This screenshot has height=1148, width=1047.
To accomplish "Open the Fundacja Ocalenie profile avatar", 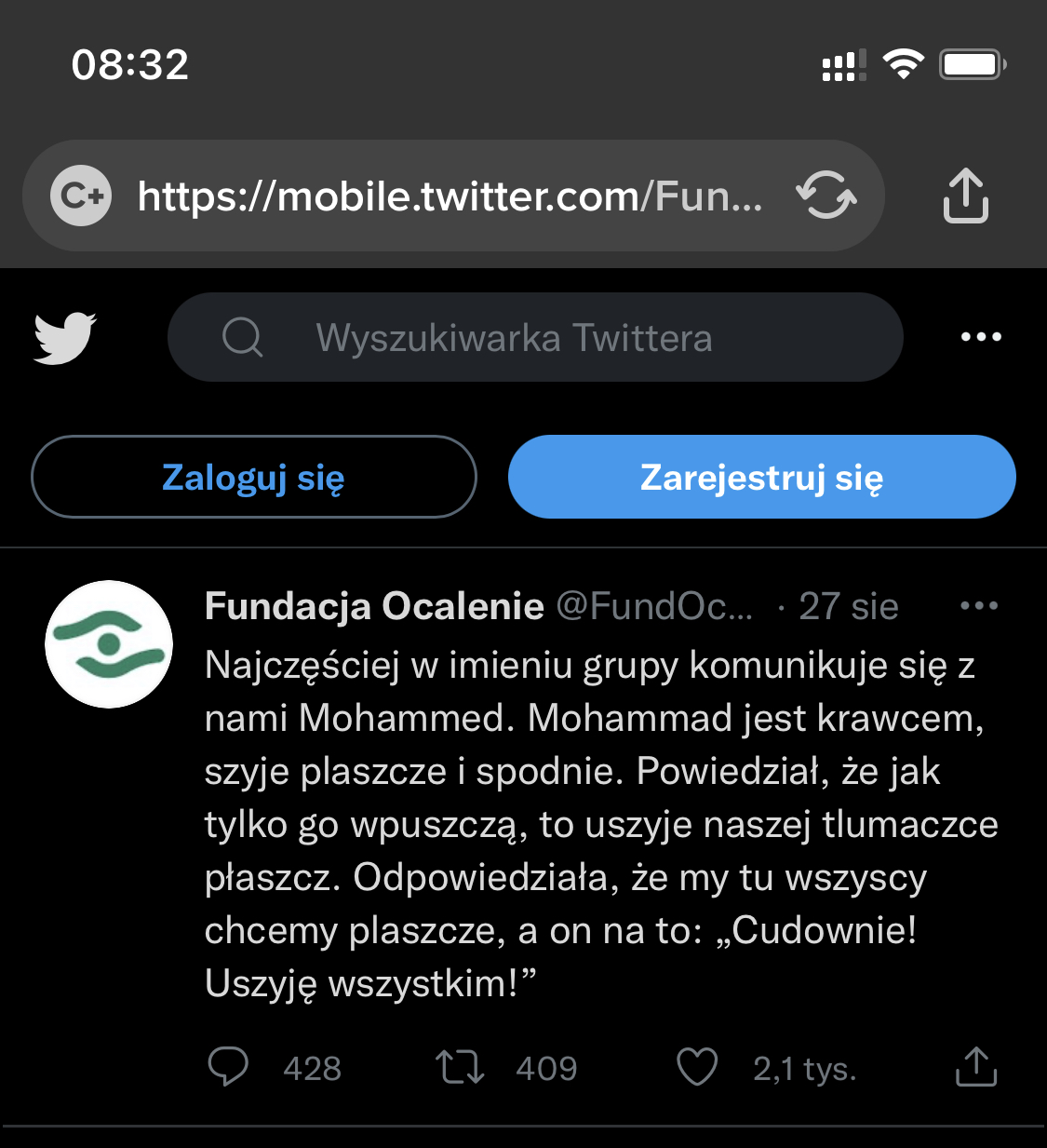I will [x=109, y=644].
